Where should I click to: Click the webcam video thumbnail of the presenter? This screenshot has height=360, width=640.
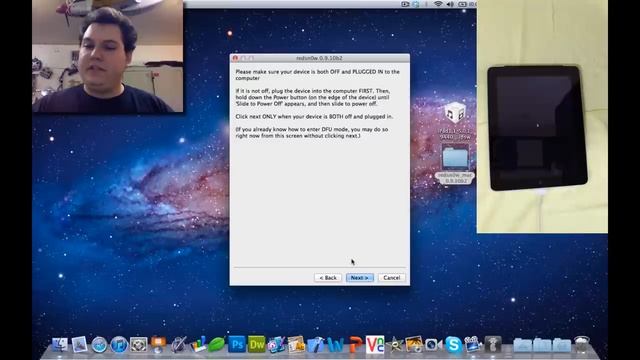[108, 56]
